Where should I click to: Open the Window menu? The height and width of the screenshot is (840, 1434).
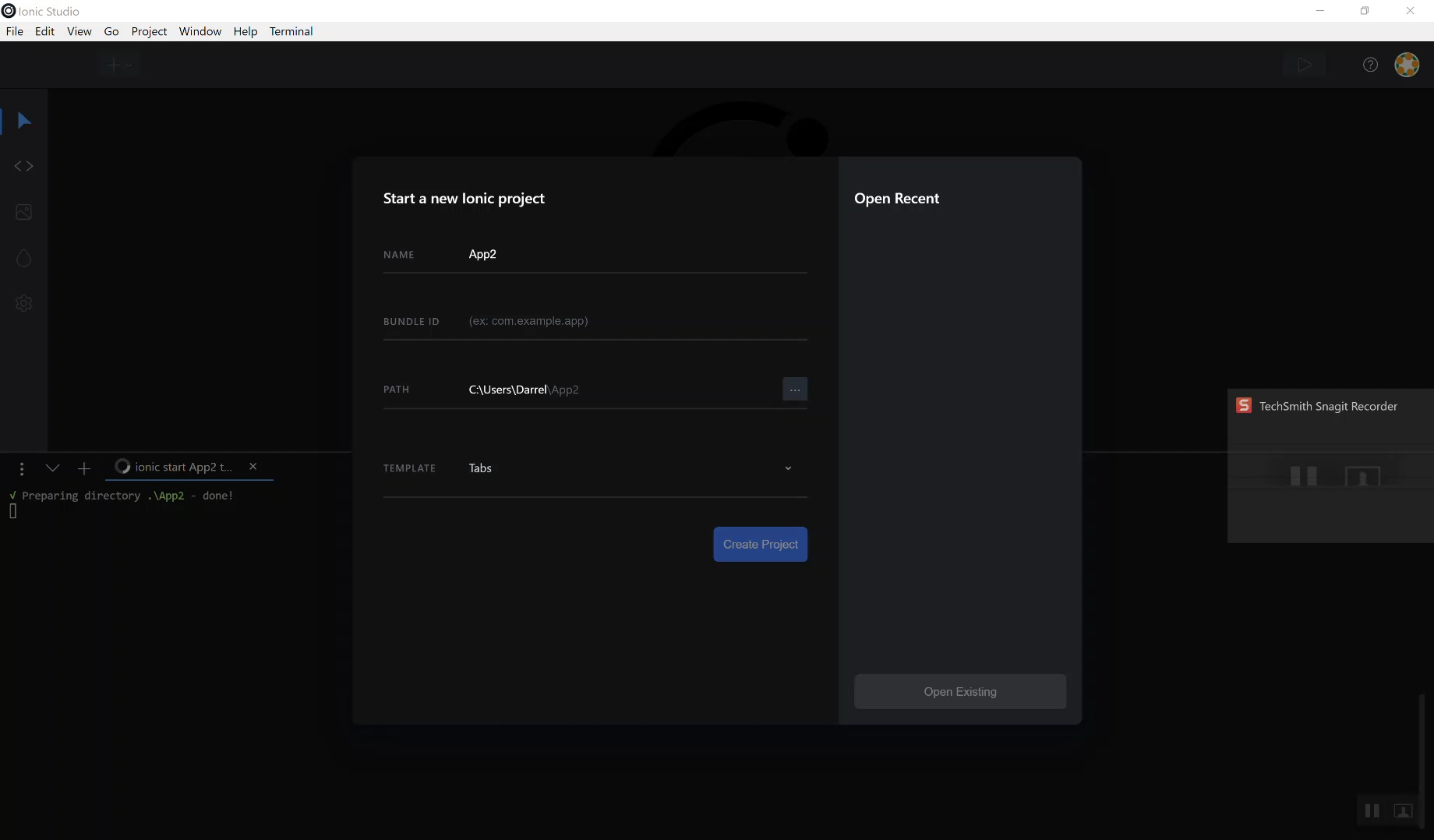pos(200,31)
